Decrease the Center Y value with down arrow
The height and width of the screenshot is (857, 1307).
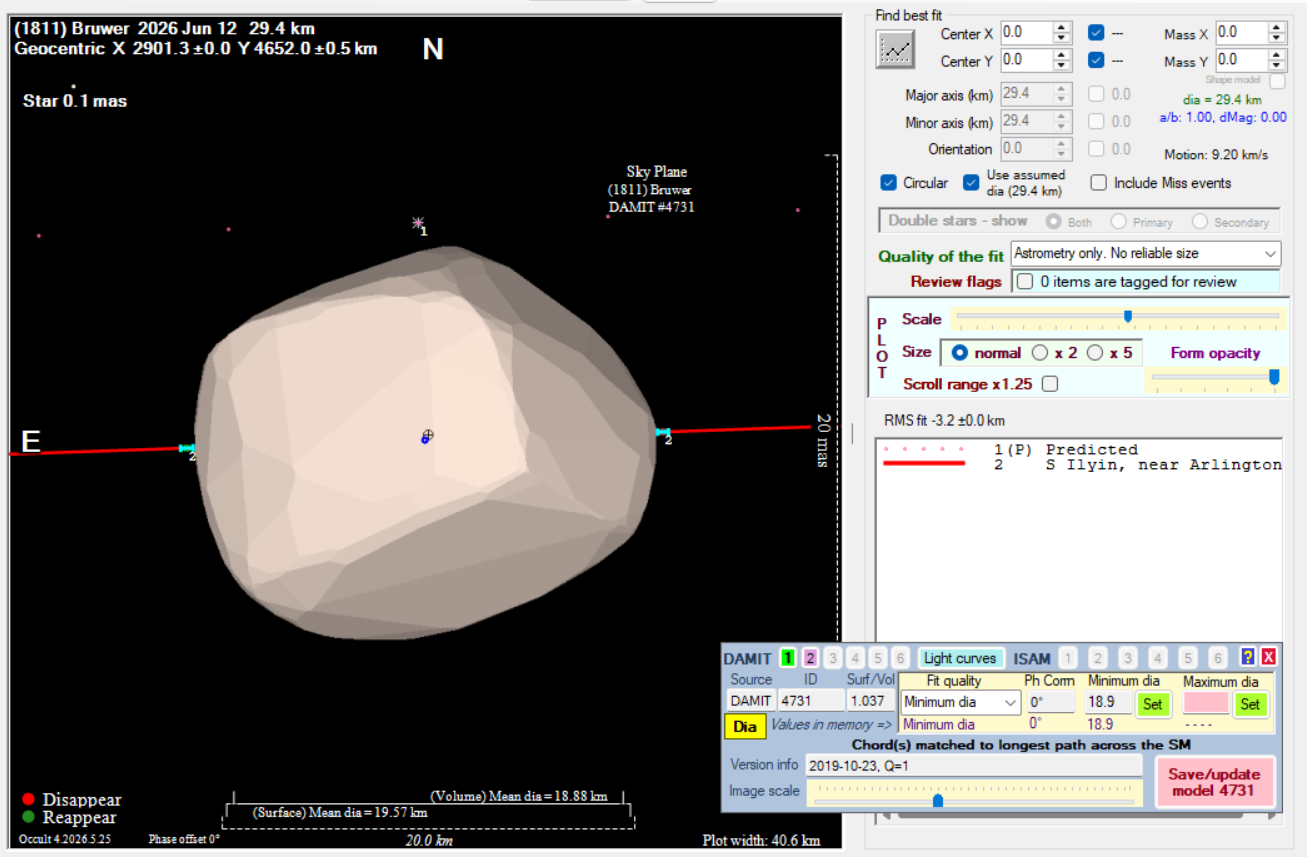[1062, 66]
